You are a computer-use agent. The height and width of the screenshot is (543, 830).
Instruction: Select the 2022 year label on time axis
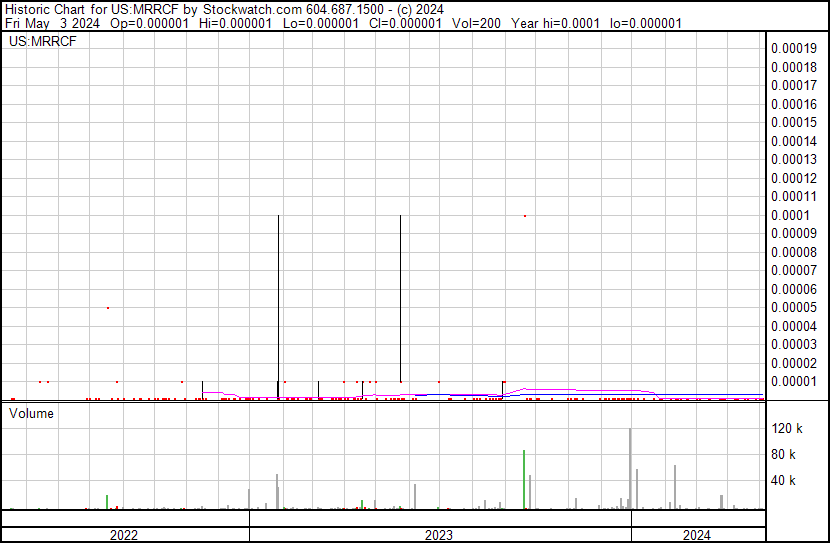click(124, 535)
